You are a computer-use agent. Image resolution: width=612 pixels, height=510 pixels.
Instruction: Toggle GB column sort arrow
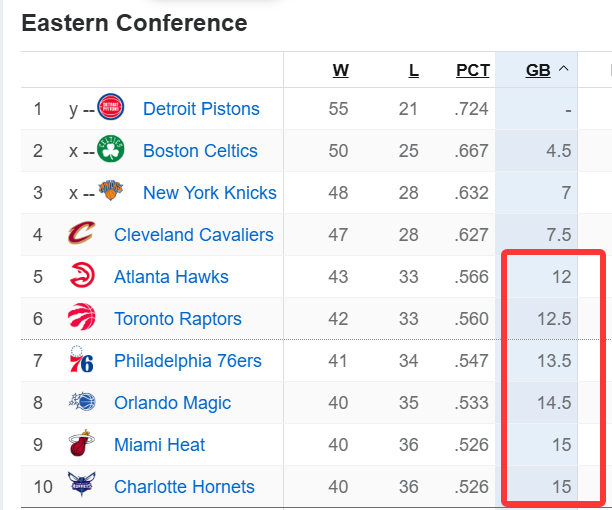click(563, 69)
